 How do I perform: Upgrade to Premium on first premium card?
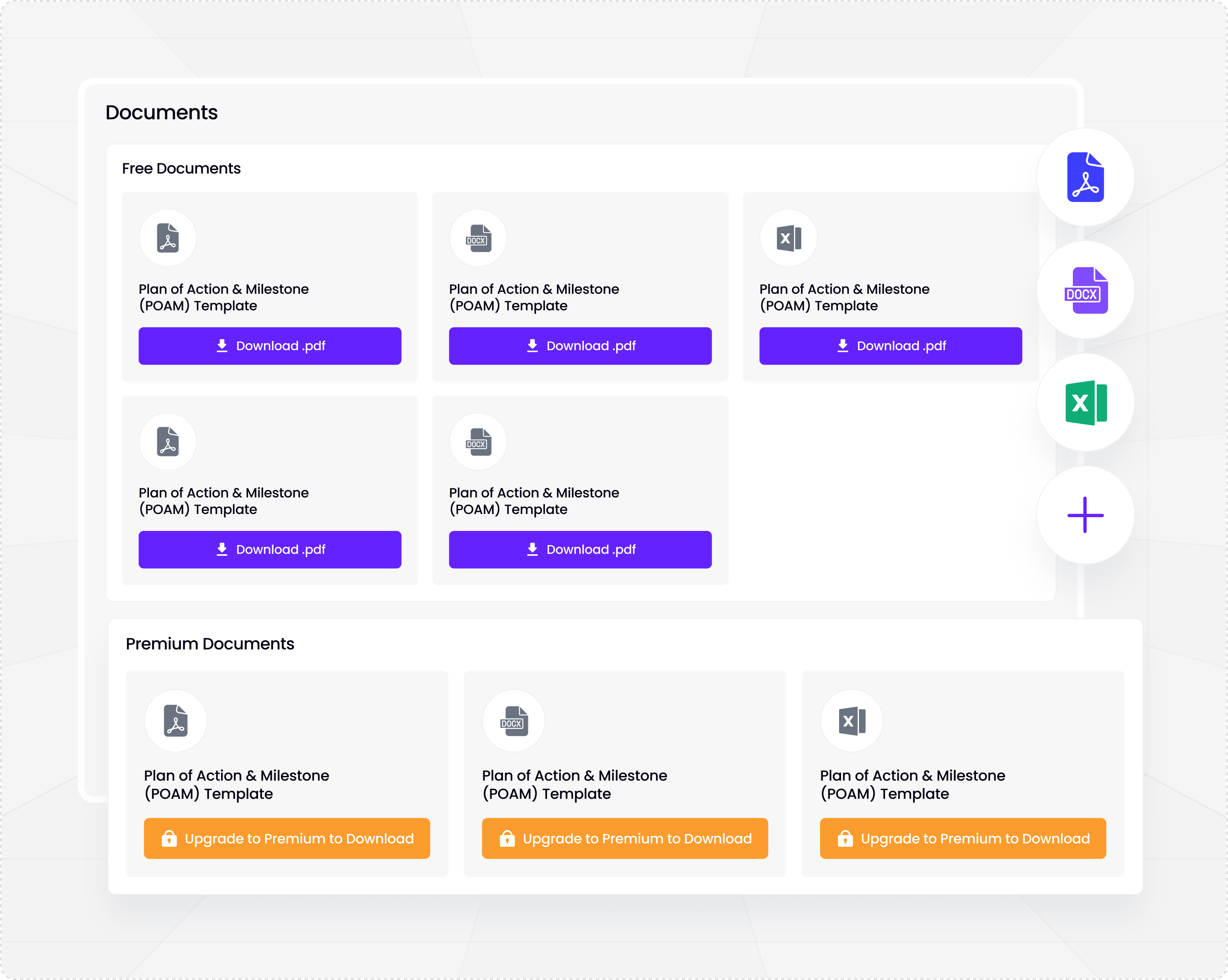click(287, 839)
